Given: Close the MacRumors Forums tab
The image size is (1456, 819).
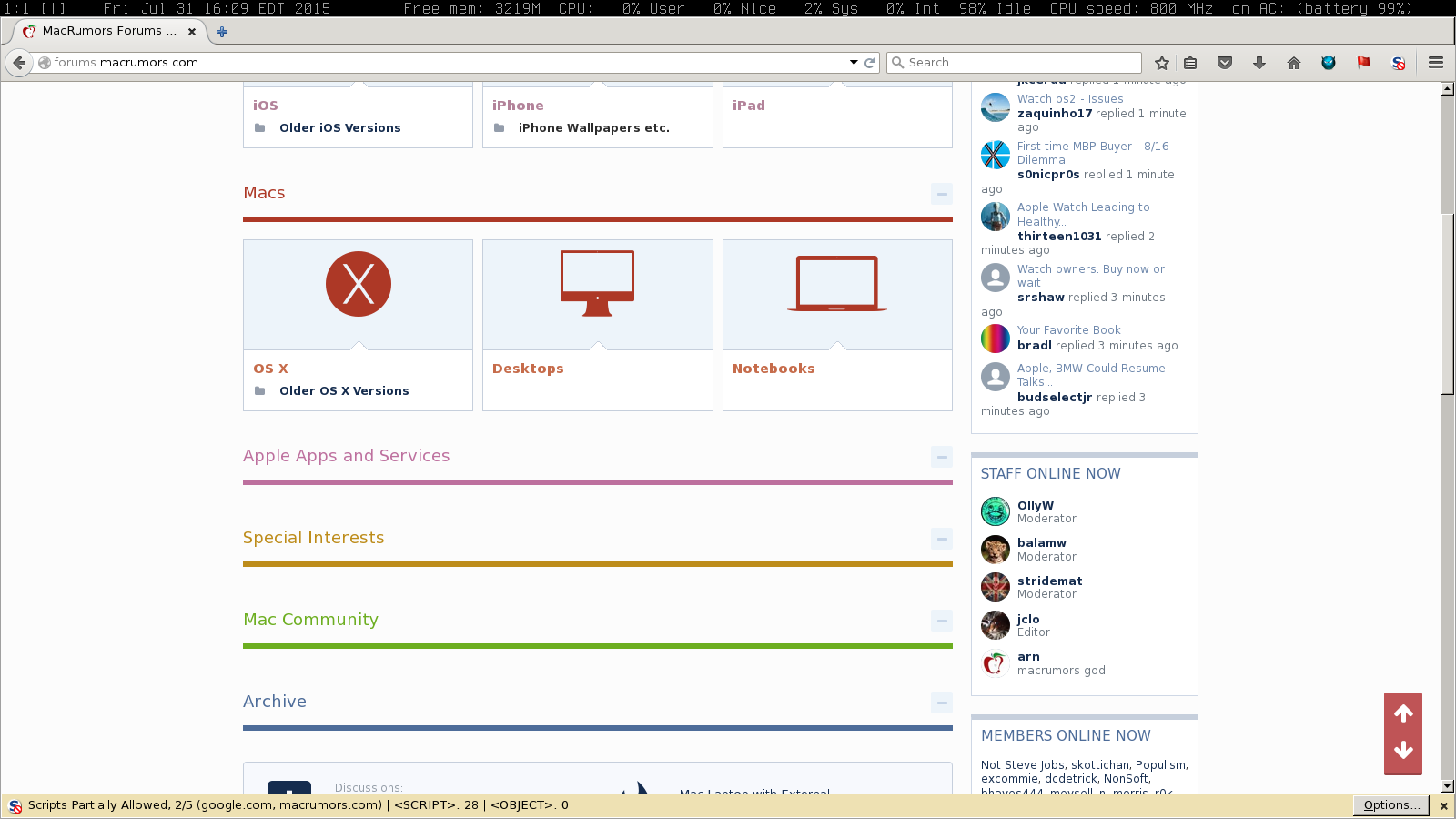Looking at the screenshot, I should (192, 31).
